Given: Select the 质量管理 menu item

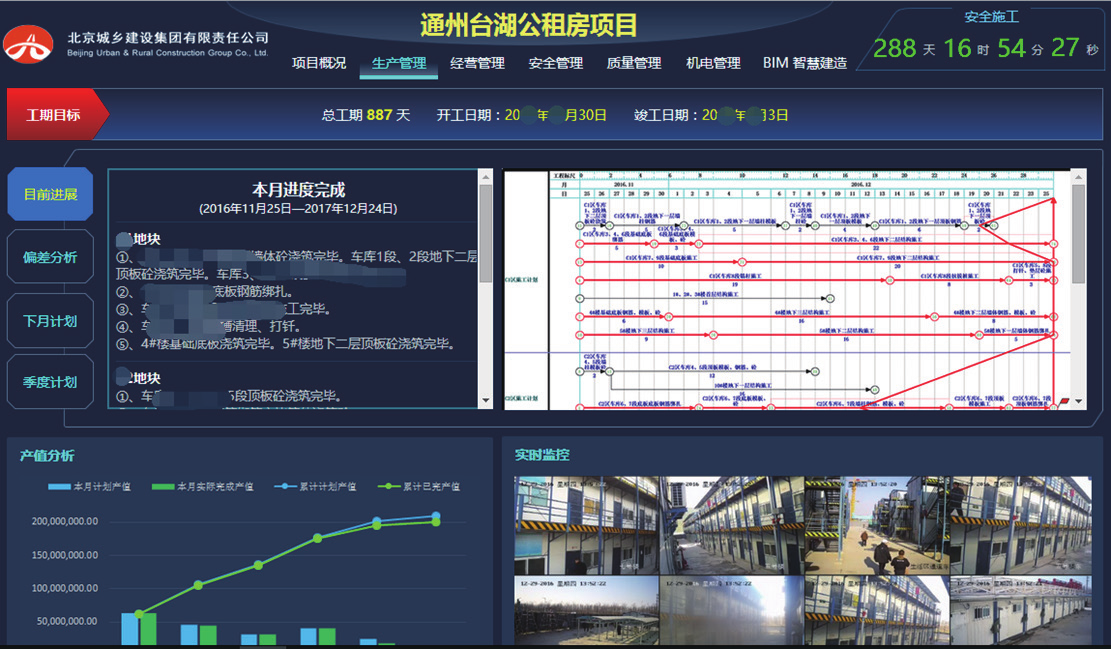Looking at the screenshot, I should (x=634, y=63).
